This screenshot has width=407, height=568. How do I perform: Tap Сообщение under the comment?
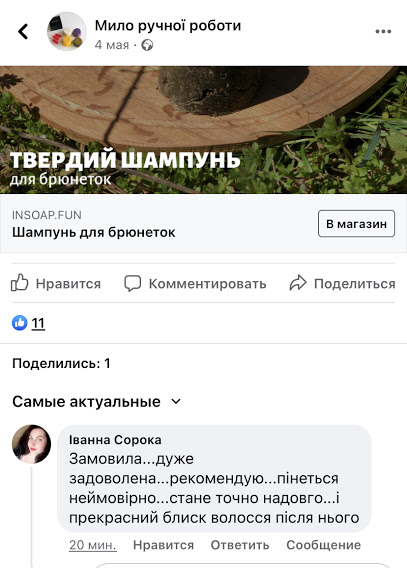coord(324,545)
